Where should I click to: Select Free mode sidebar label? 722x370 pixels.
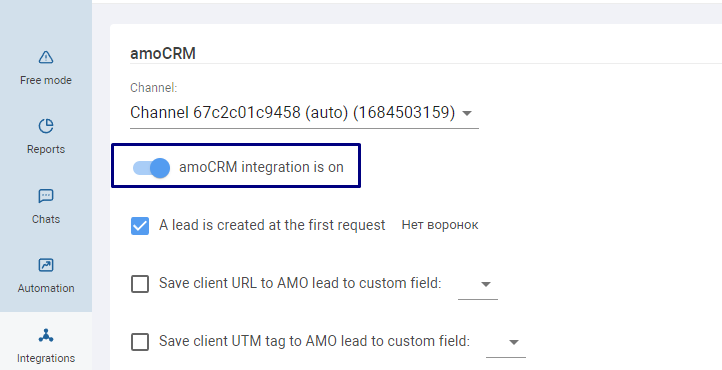tap(46, 80)
